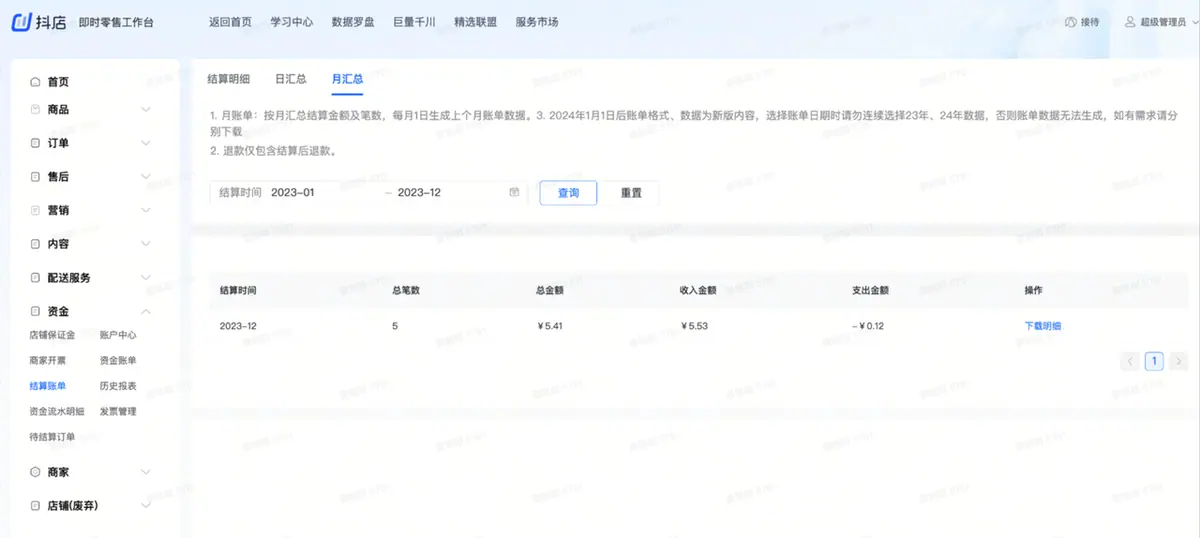Image resolution: width=1200 pixels, height=538 pixels.
Task: Click the 首页 home icon in sidebar
Action: 36,82
